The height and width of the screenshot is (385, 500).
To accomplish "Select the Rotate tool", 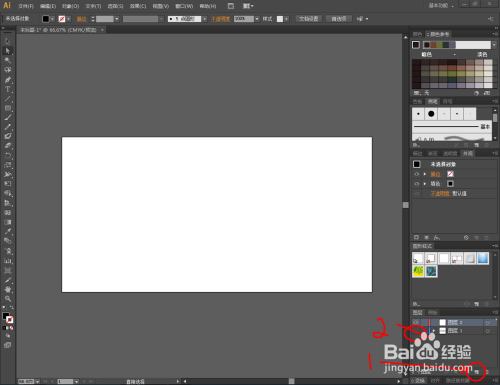I will [7, 156].
